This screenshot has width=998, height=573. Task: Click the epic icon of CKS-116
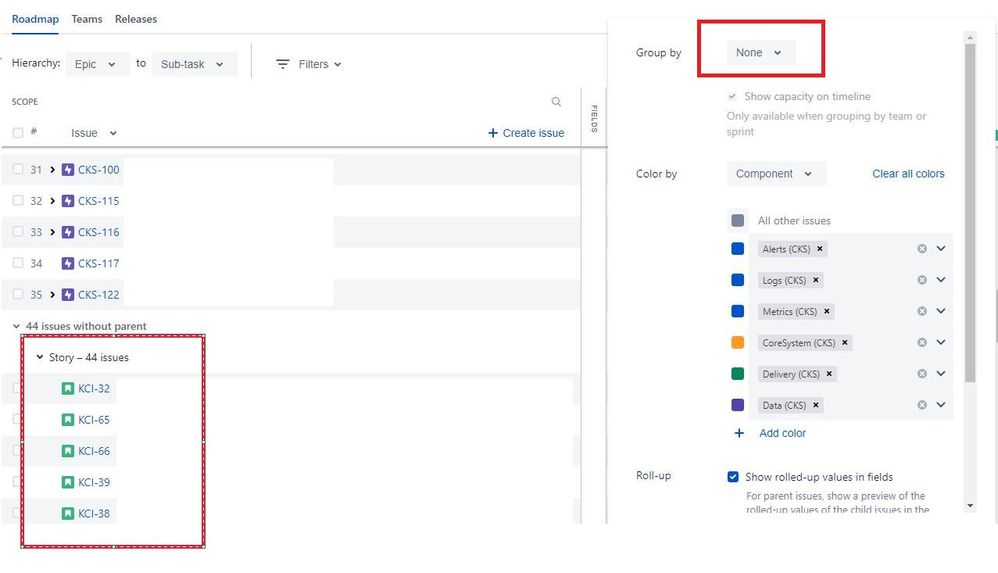click(68, 232)
